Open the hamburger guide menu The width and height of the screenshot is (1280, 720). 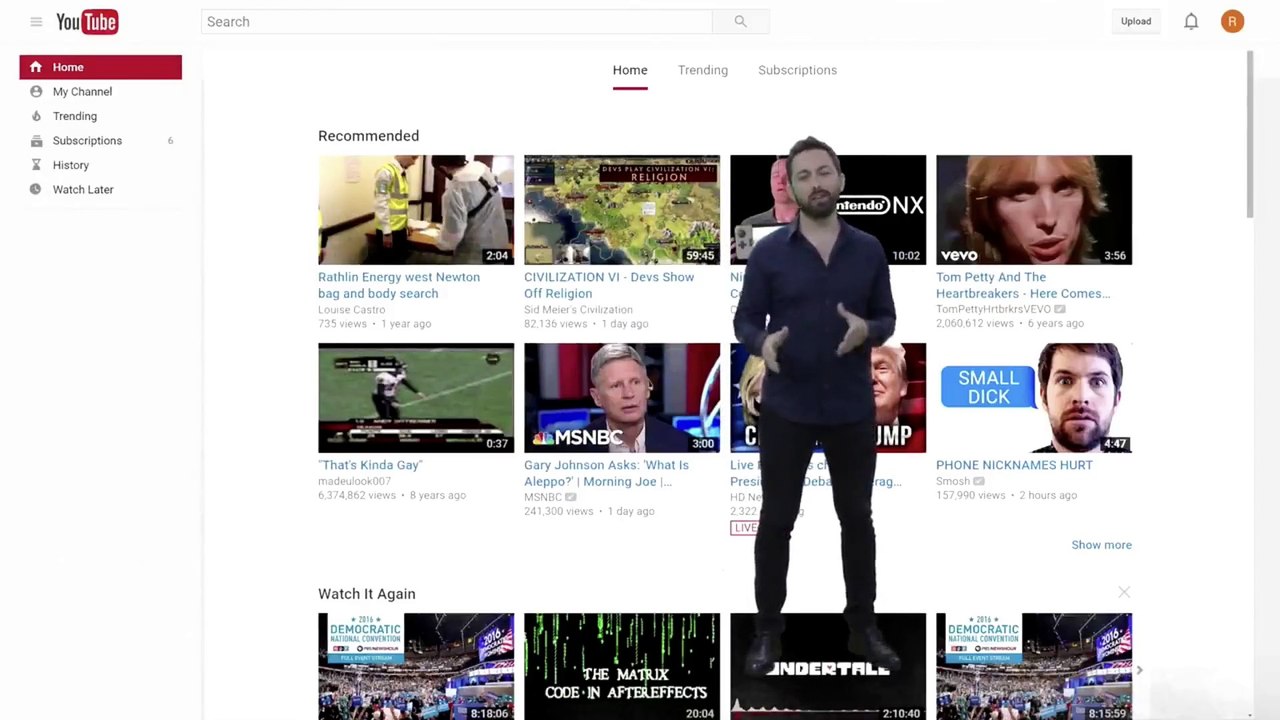[x=36, y=21]
